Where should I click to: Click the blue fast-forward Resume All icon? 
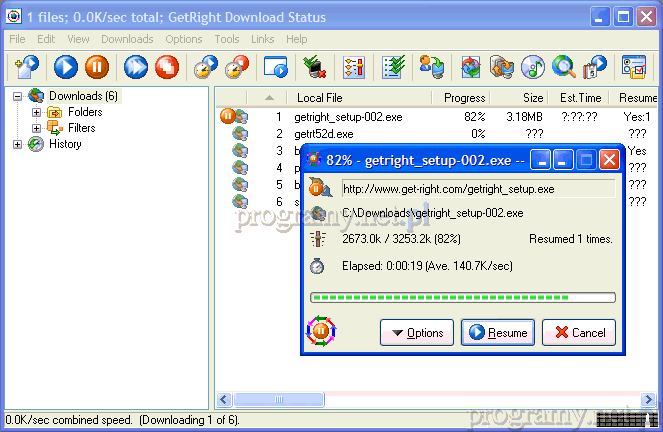click(x=136, y=67)
